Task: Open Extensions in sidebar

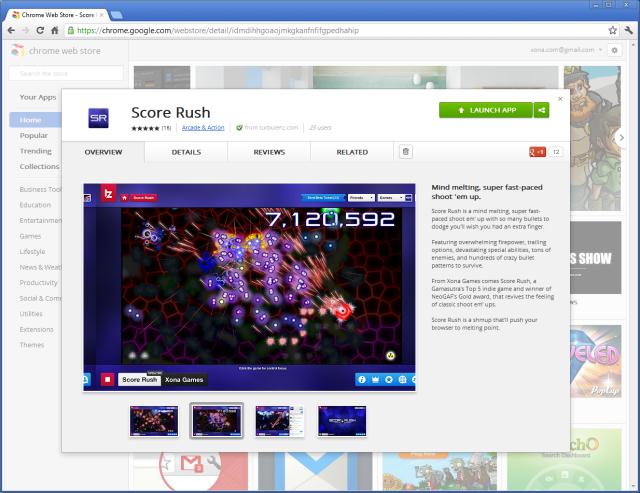Action: [36, 329]
